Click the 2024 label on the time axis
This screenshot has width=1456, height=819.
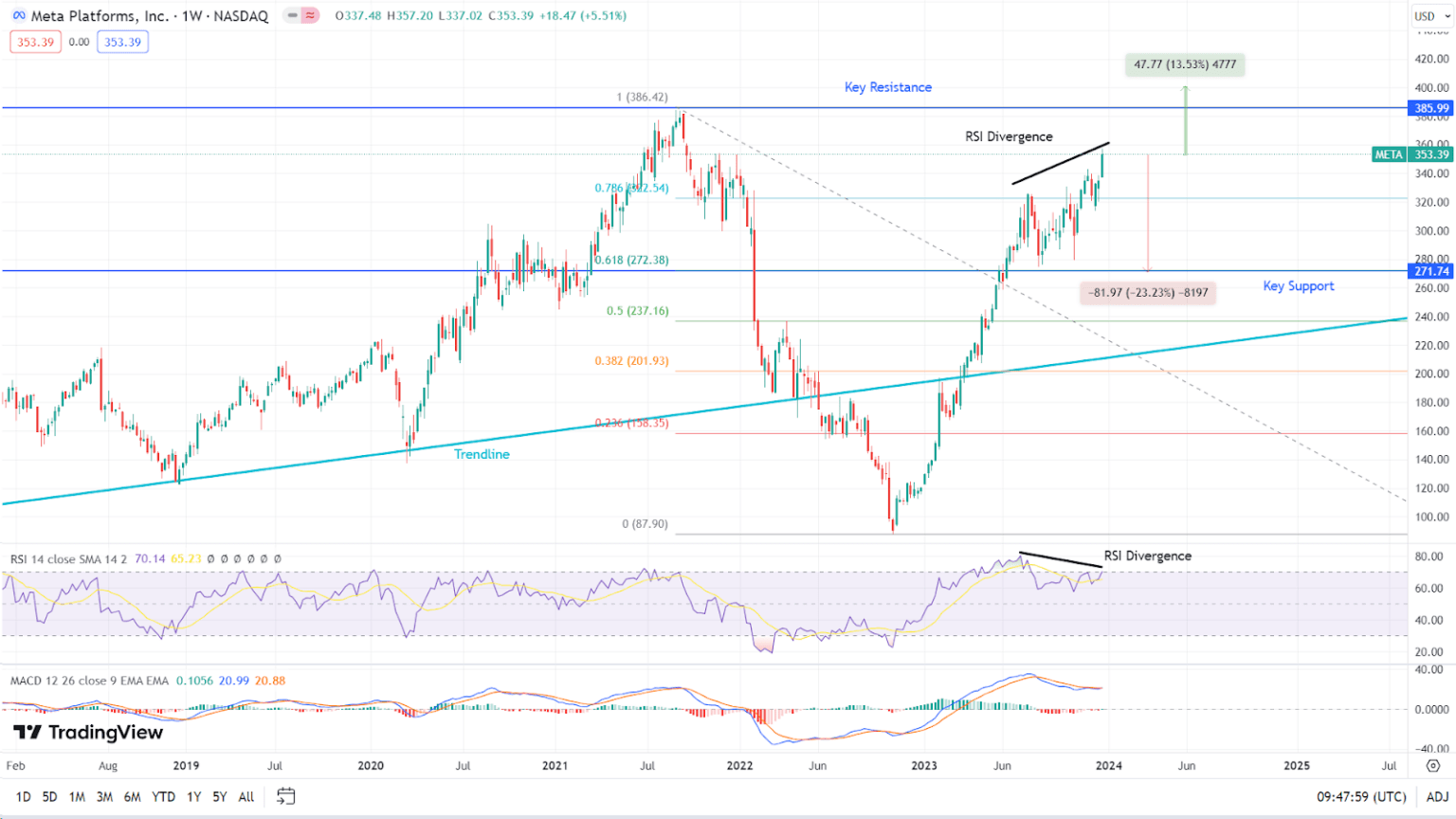point(1109,766)
